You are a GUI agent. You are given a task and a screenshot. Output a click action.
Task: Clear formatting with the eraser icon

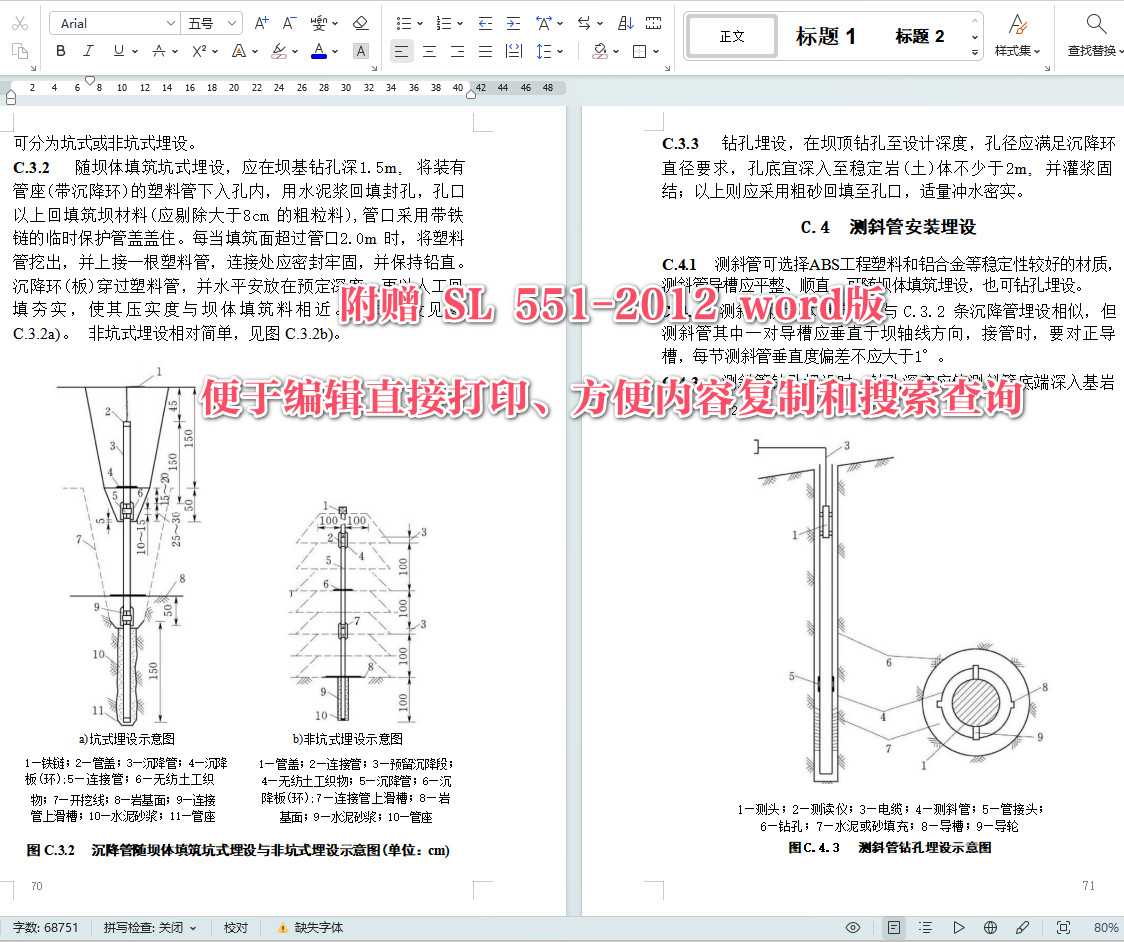(x=361, y=22)
